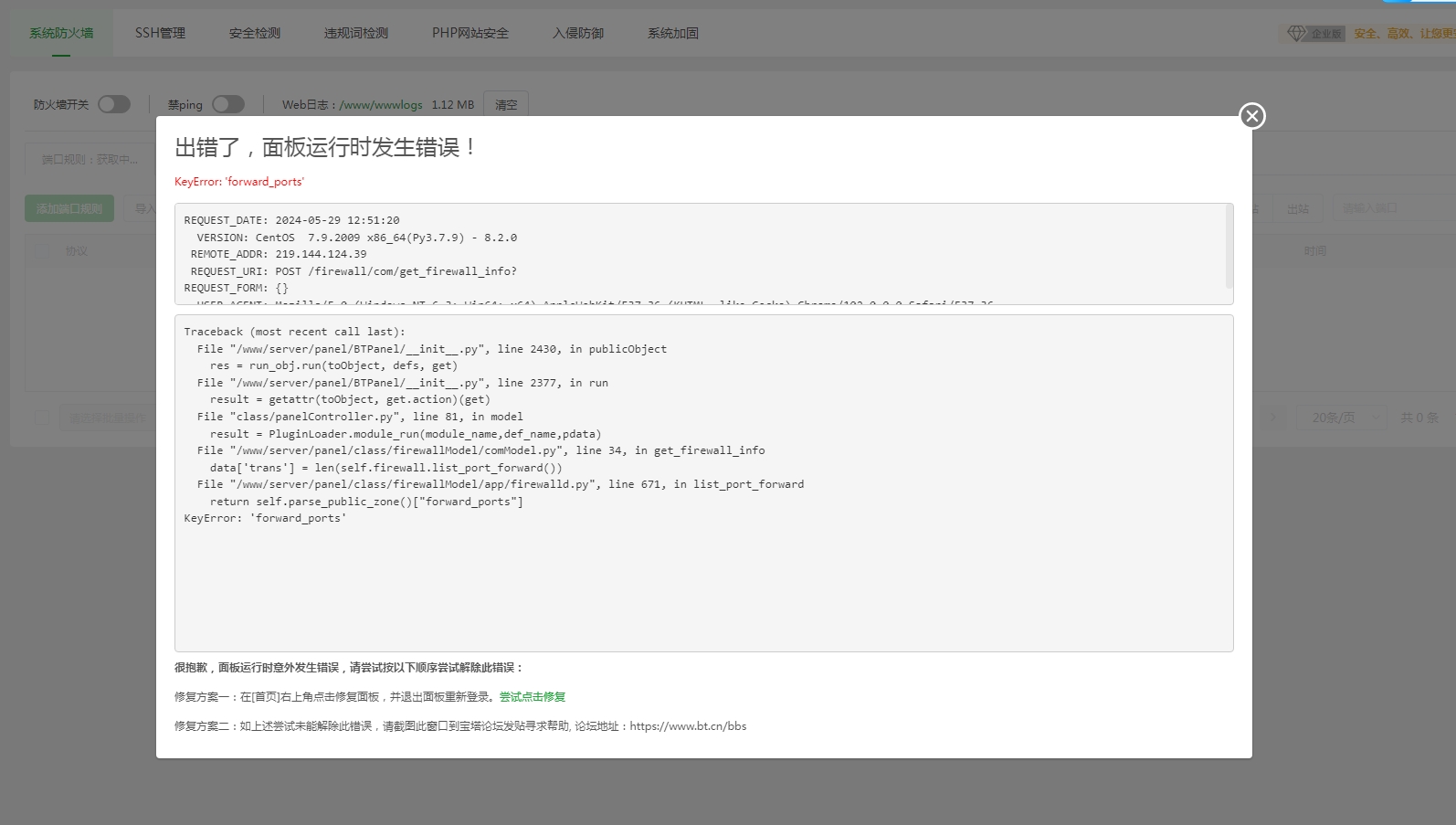Screen dimensions: 1456x825
Task: Click the dialog title 出错了，面板运行时发生错误！
Action: [326, 147]
